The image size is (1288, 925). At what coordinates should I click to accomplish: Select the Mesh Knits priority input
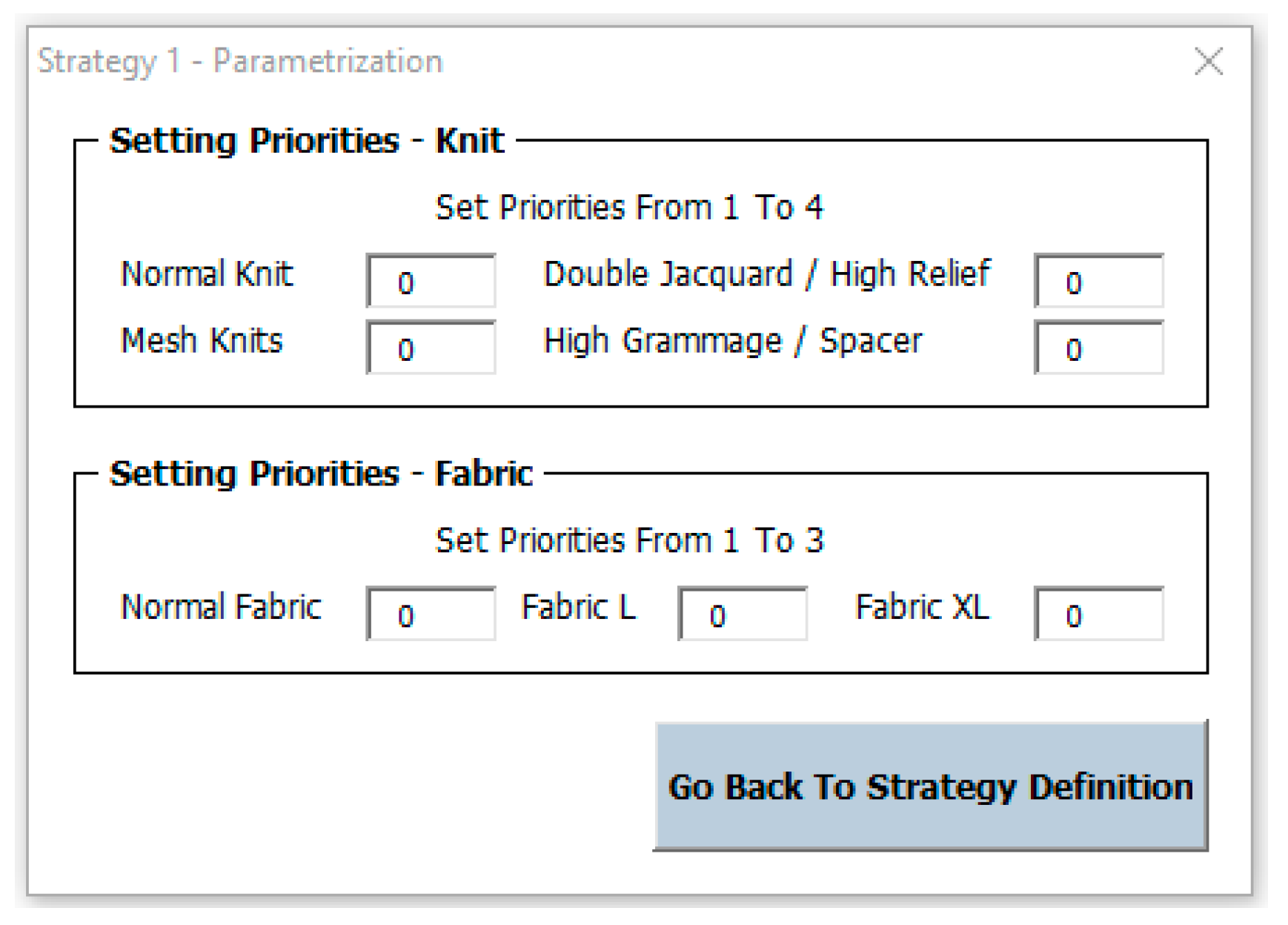(431, 348)
